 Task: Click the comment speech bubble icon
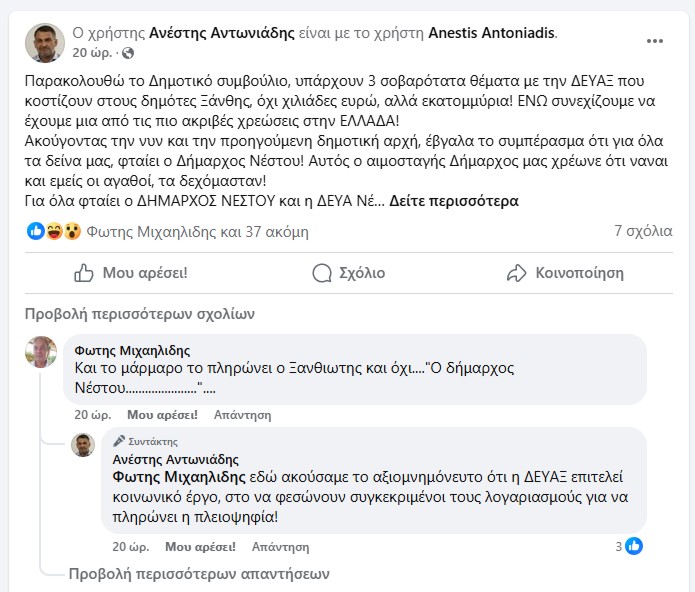click(322, 273)
